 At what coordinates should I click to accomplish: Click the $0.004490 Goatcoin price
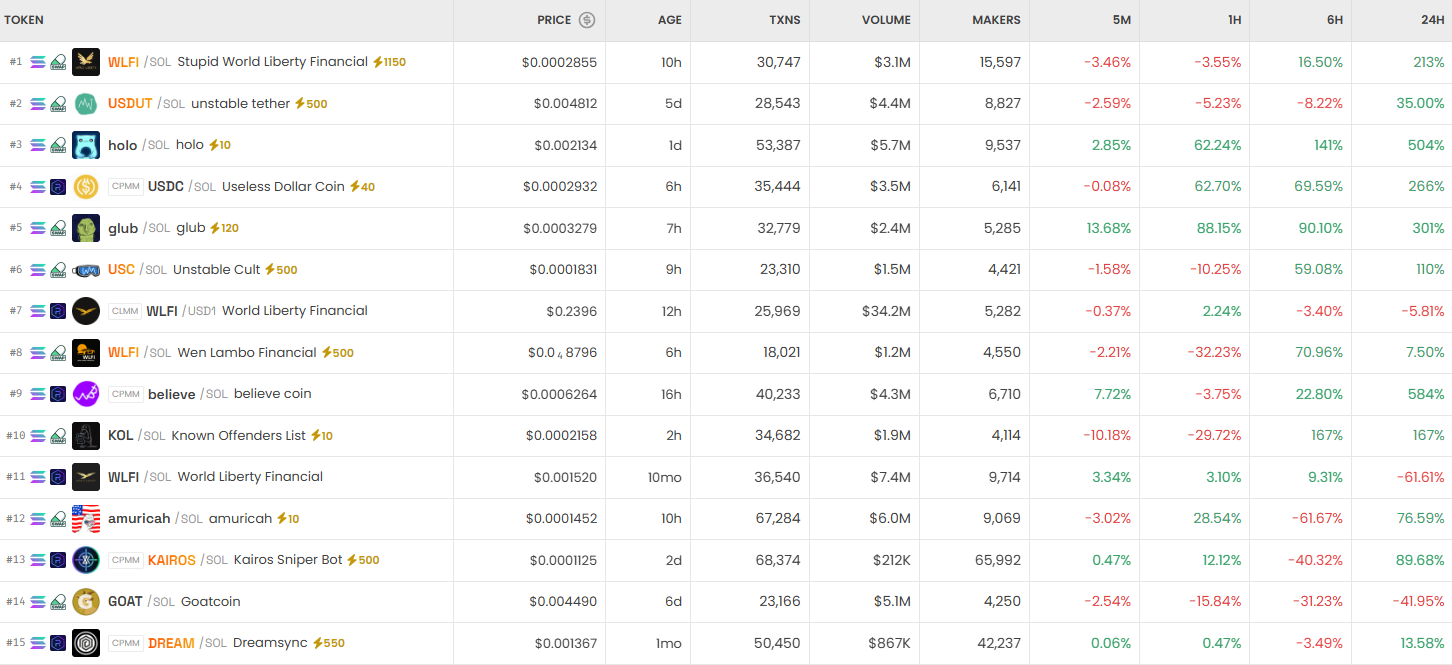(x=563, y=602)
